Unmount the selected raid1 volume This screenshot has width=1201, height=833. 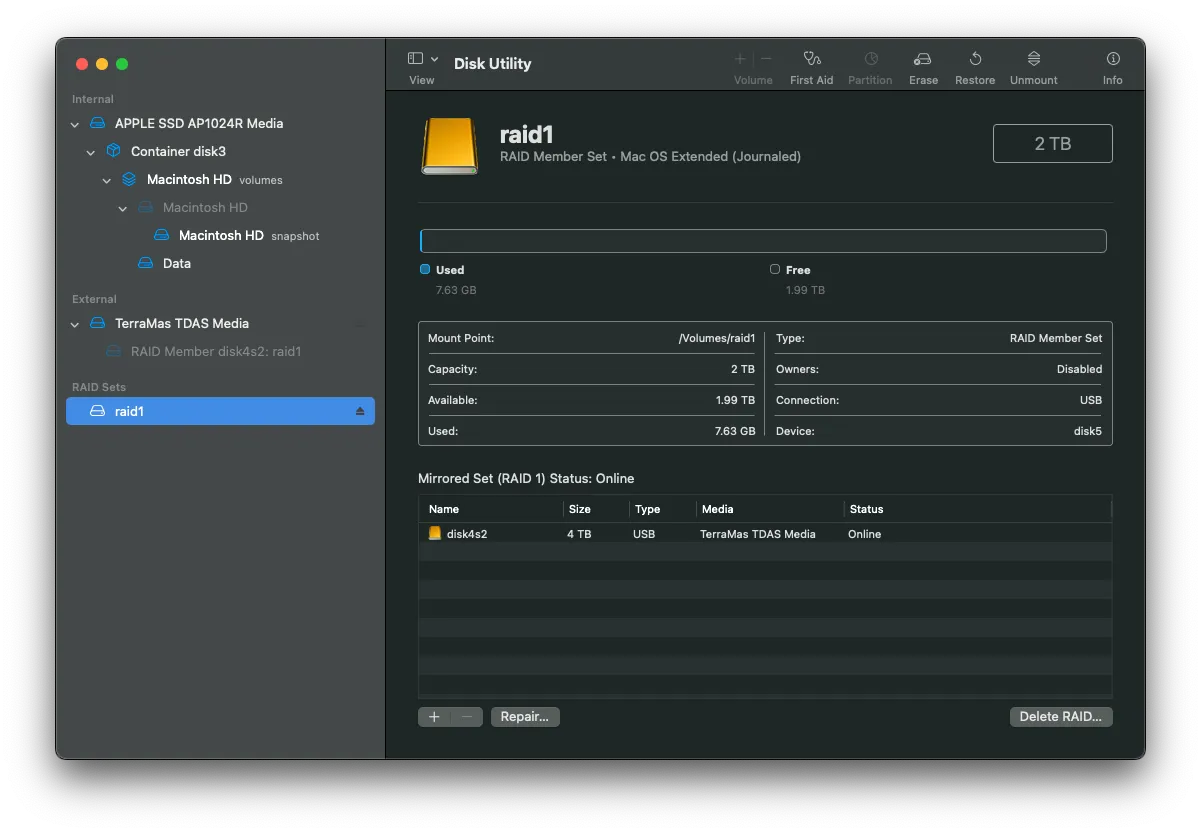coord(1033,59)
